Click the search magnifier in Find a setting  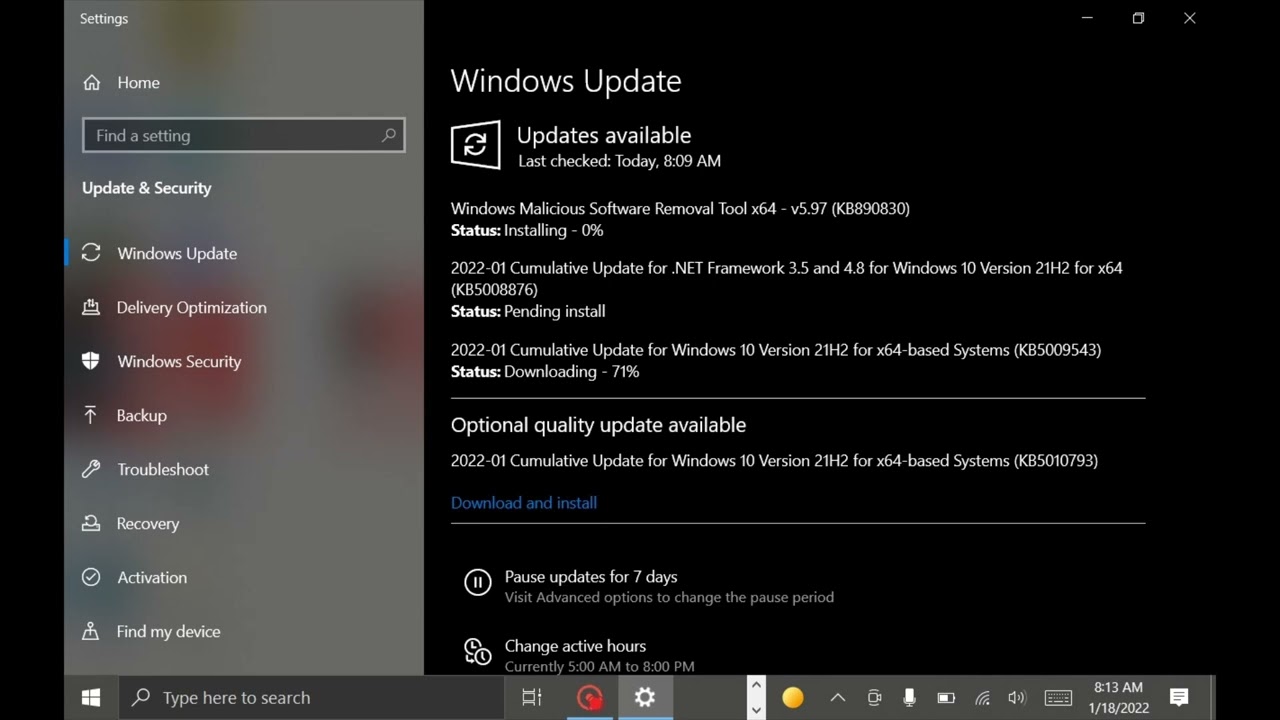click(x=389, y=135)
